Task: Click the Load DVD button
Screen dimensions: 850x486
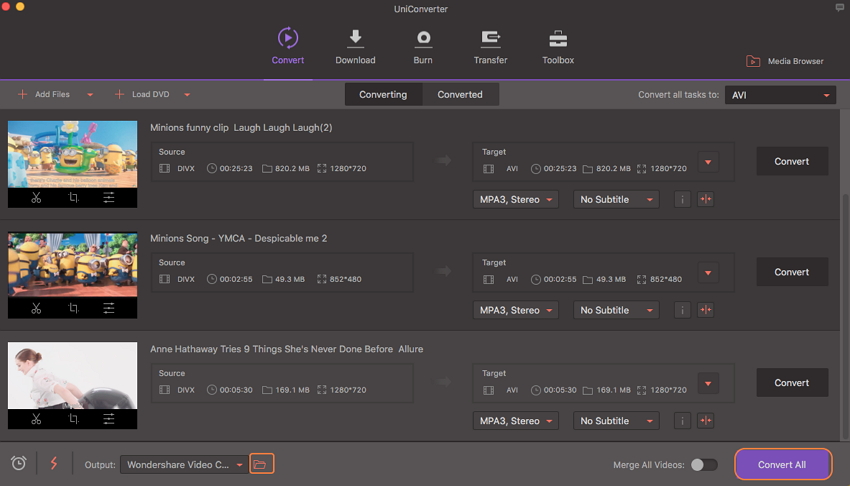Action: coord(142,94)
